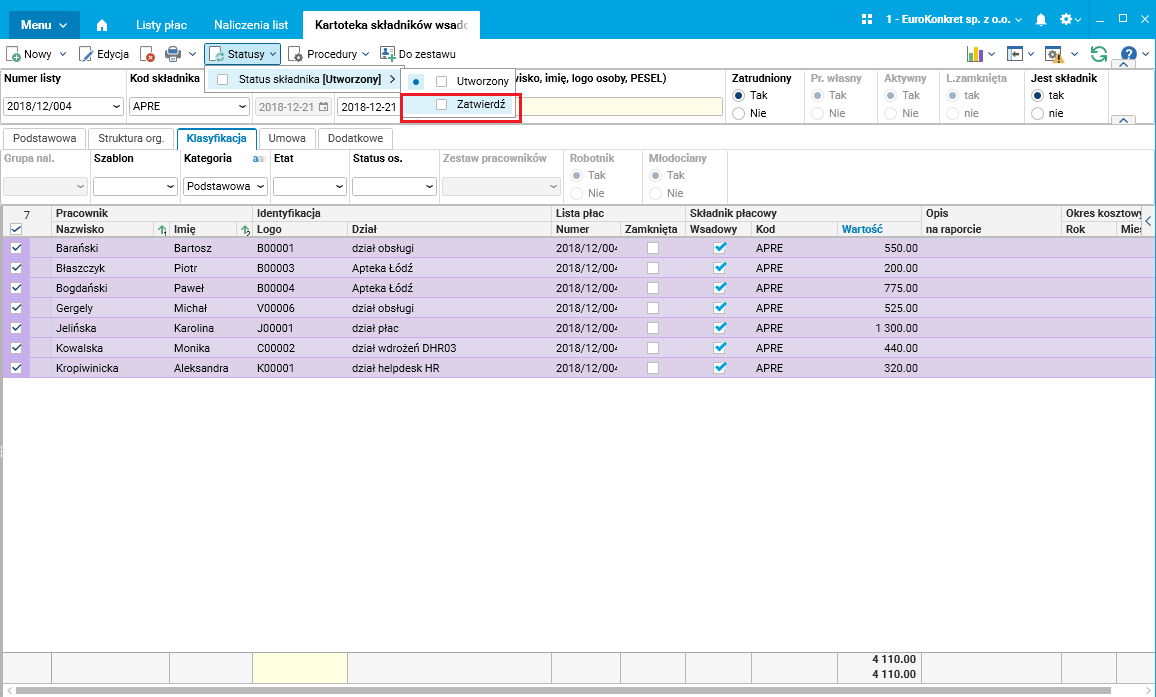The height and width of the screenshot is (697, 1156).
Task: Sort by the Wartość column header
Action: click(861, 229)
